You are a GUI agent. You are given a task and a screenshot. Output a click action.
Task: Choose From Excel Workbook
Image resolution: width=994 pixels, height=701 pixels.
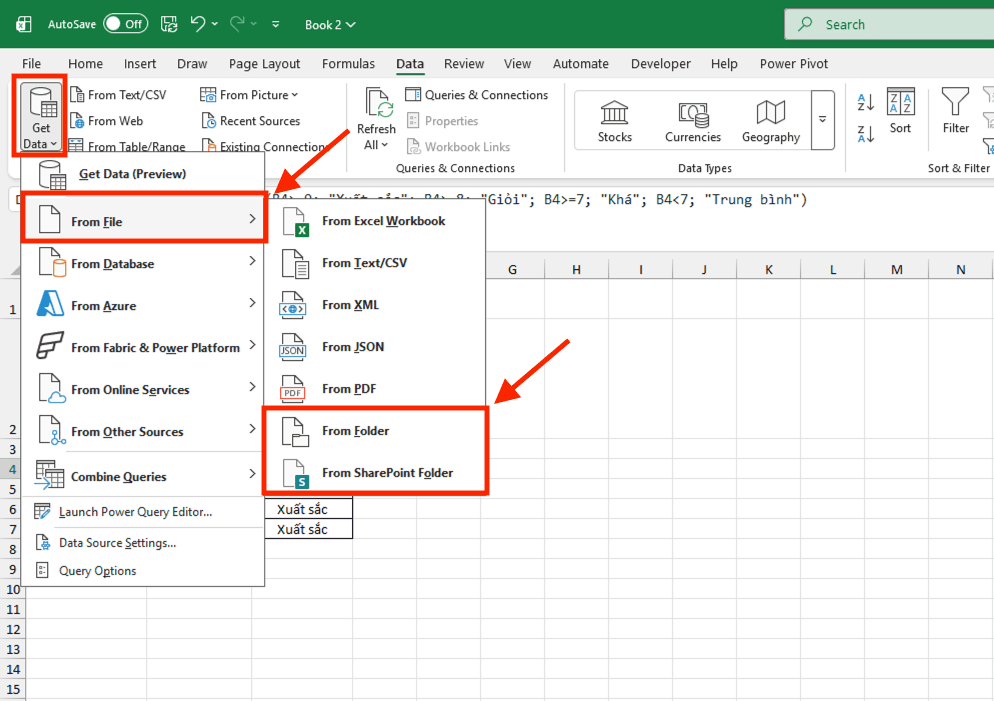coord(375,221)
